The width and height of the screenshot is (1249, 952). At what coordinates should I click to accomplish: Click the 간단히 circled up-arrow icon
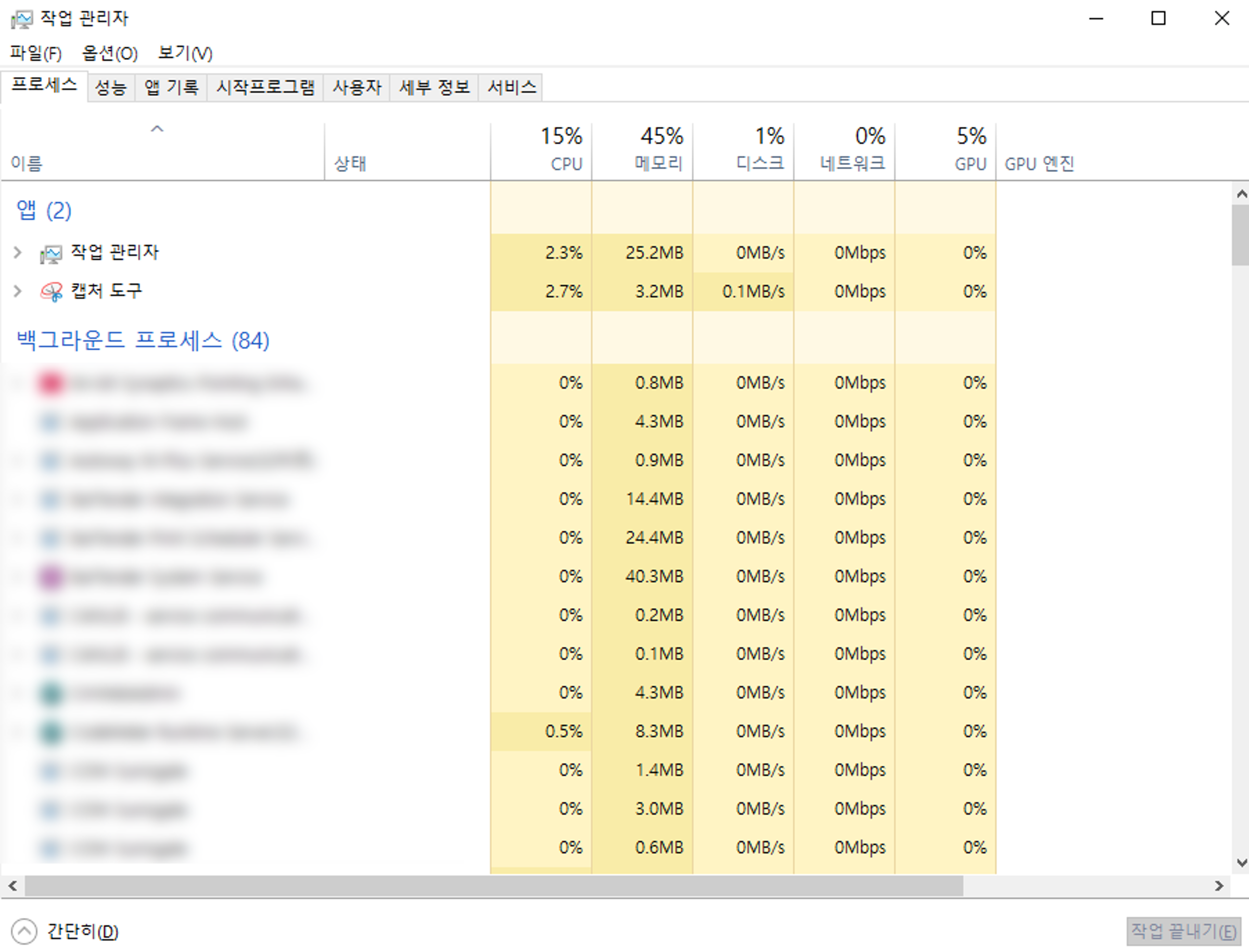click(24, 931)
